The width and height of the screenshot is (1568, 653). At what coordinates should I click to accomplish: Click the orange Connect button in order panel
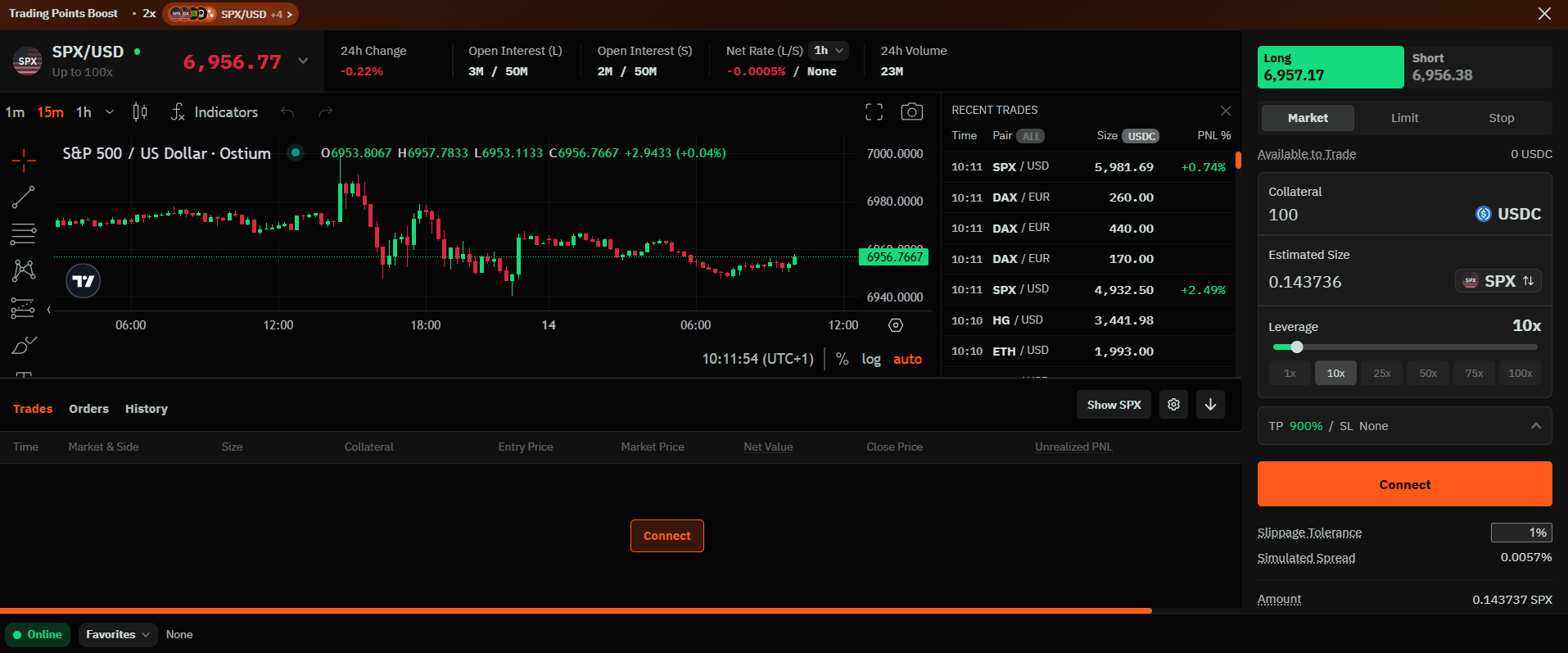pos(1404,484)
